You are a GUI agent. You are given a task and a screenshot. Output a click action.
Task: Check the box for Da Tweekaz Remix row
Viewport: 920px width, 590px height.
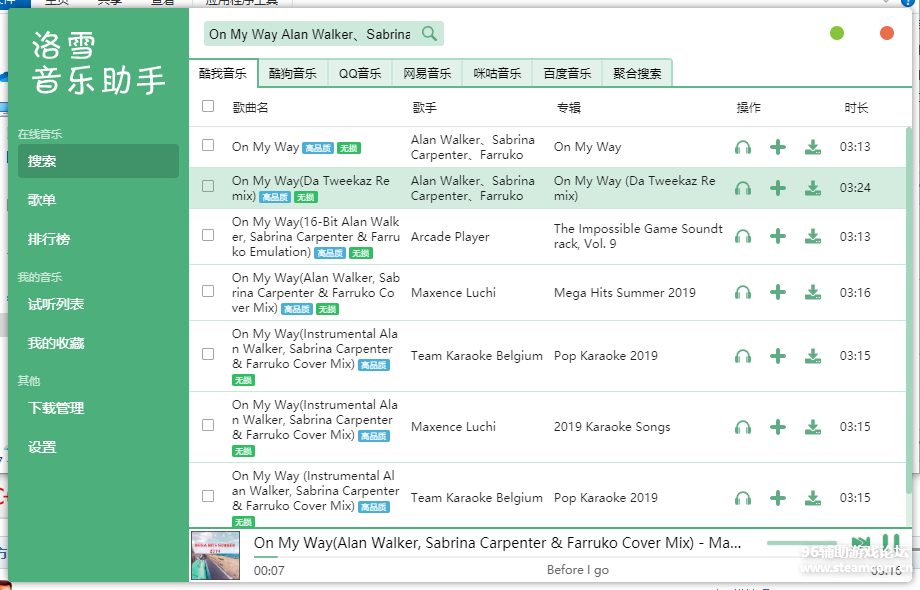click(x=208, y=186)
